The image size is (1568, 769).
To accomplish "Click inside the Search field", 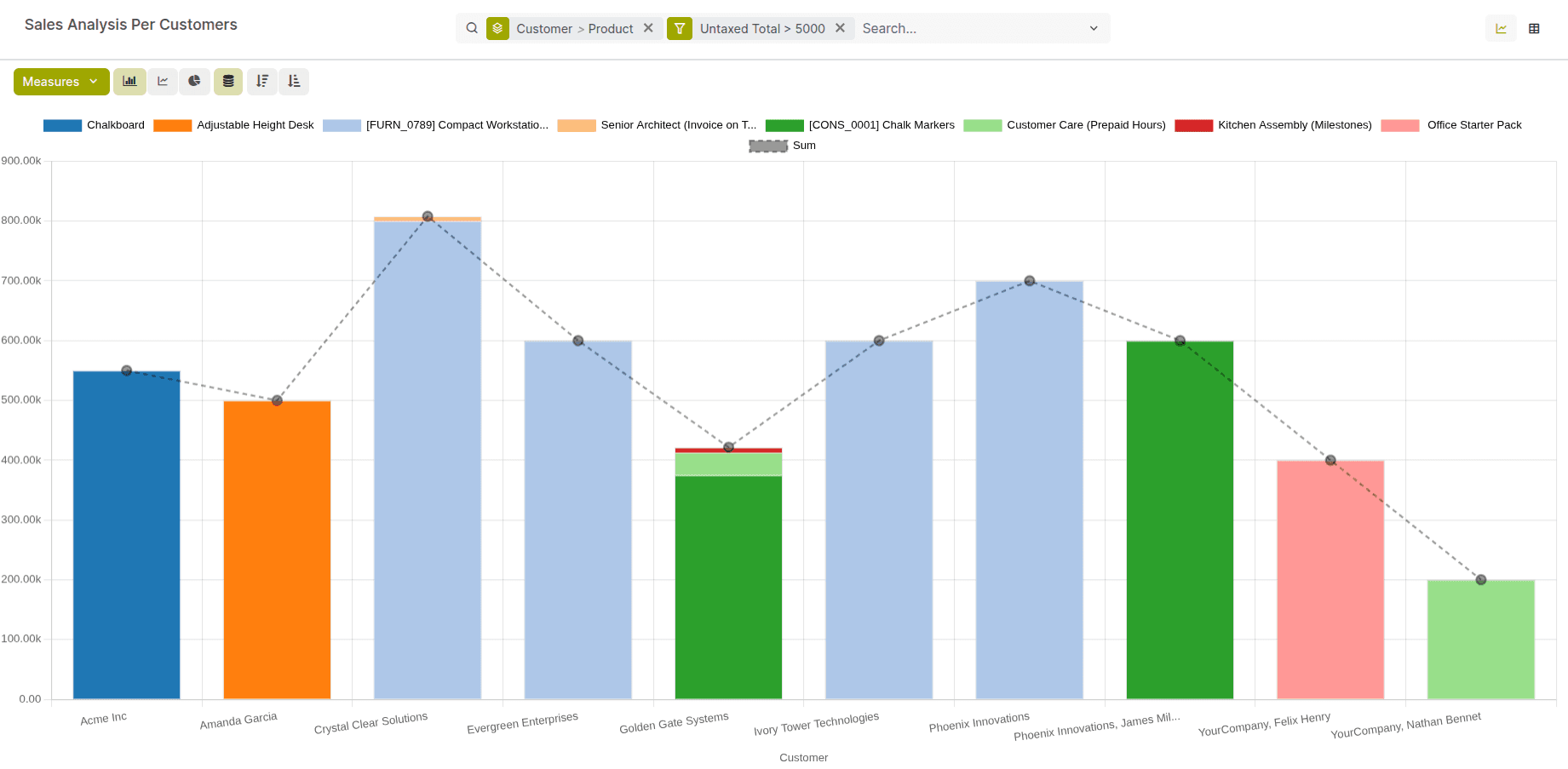I will (937, 28).
